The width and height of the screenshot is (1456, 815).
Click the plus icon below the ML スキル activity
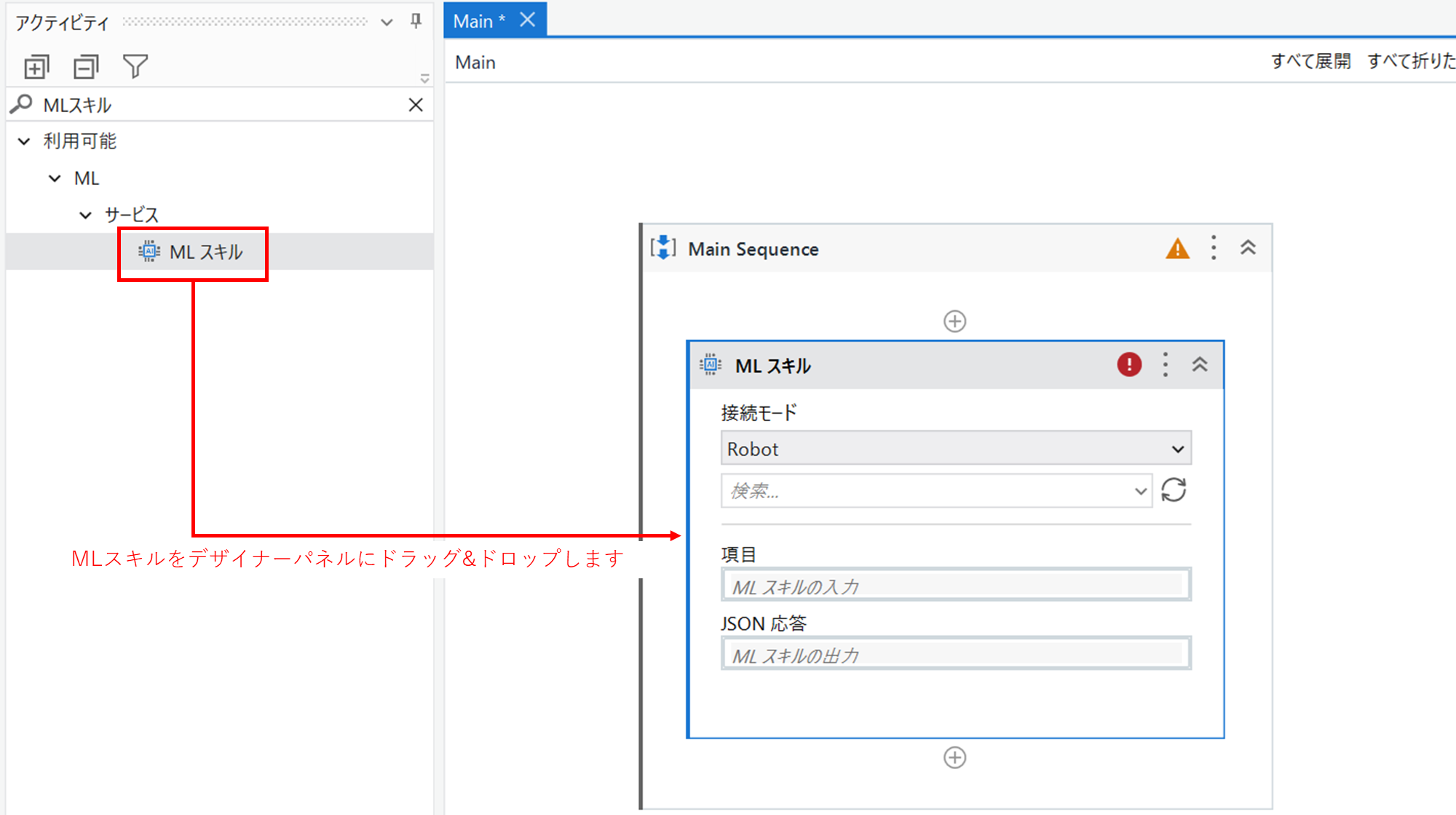point(954,757)
